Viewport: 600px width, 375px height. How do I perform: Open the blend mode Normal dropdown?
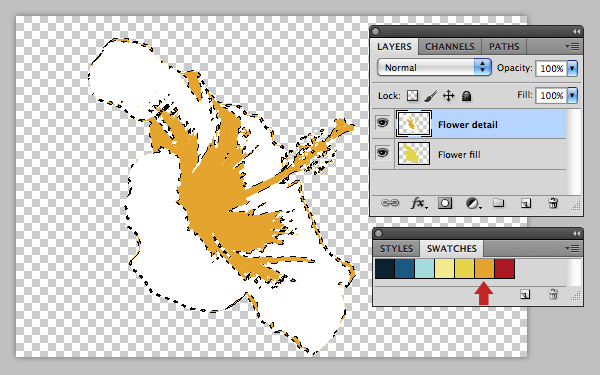(434, 68)
